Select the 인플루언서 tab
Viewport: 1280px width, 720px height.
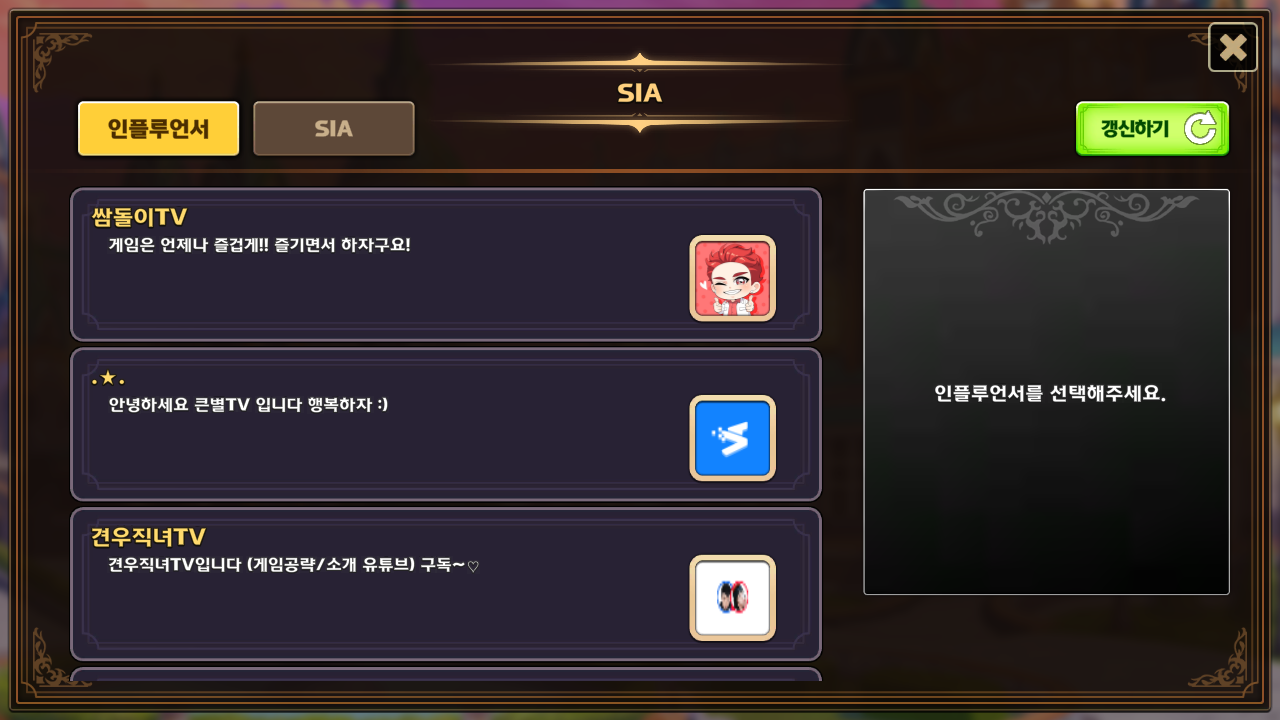tap(159, 129)
